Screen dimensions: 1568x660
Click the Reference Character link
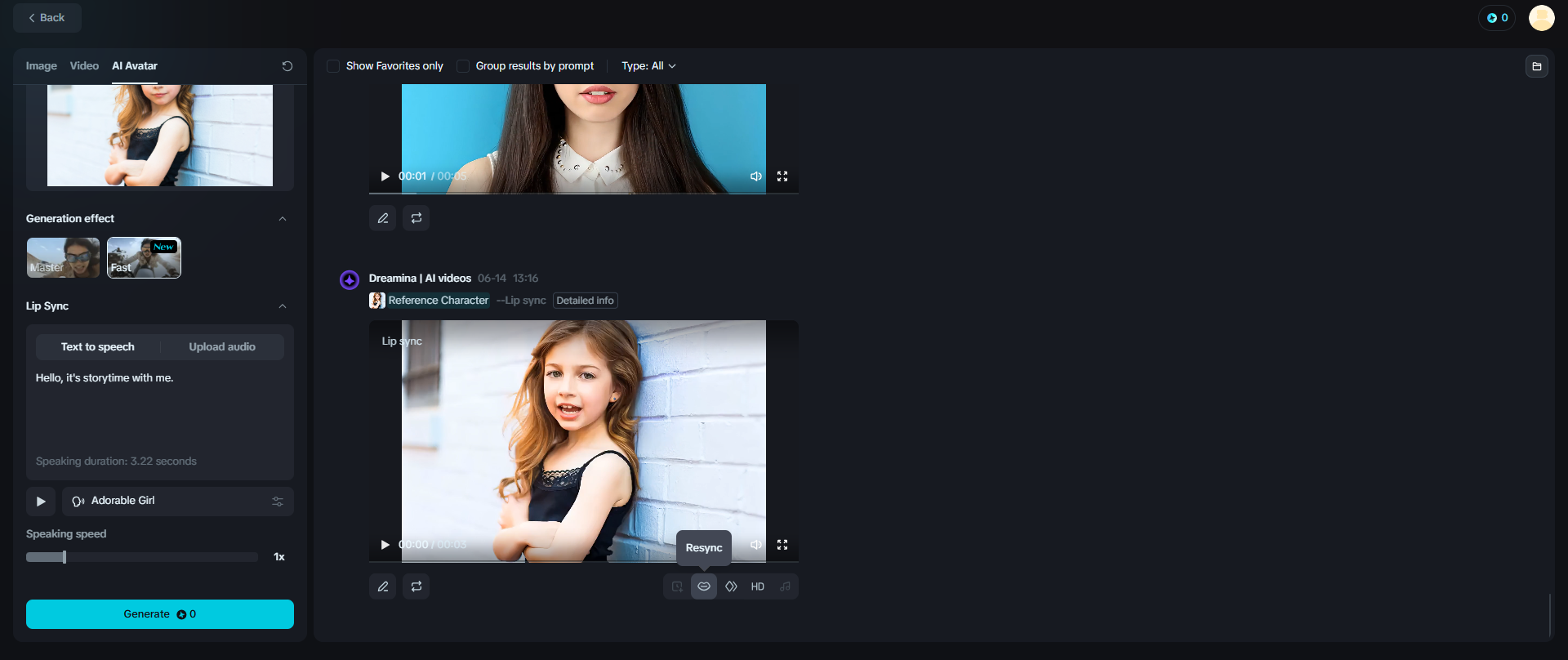pyautogui.click(x=439, y=301)
